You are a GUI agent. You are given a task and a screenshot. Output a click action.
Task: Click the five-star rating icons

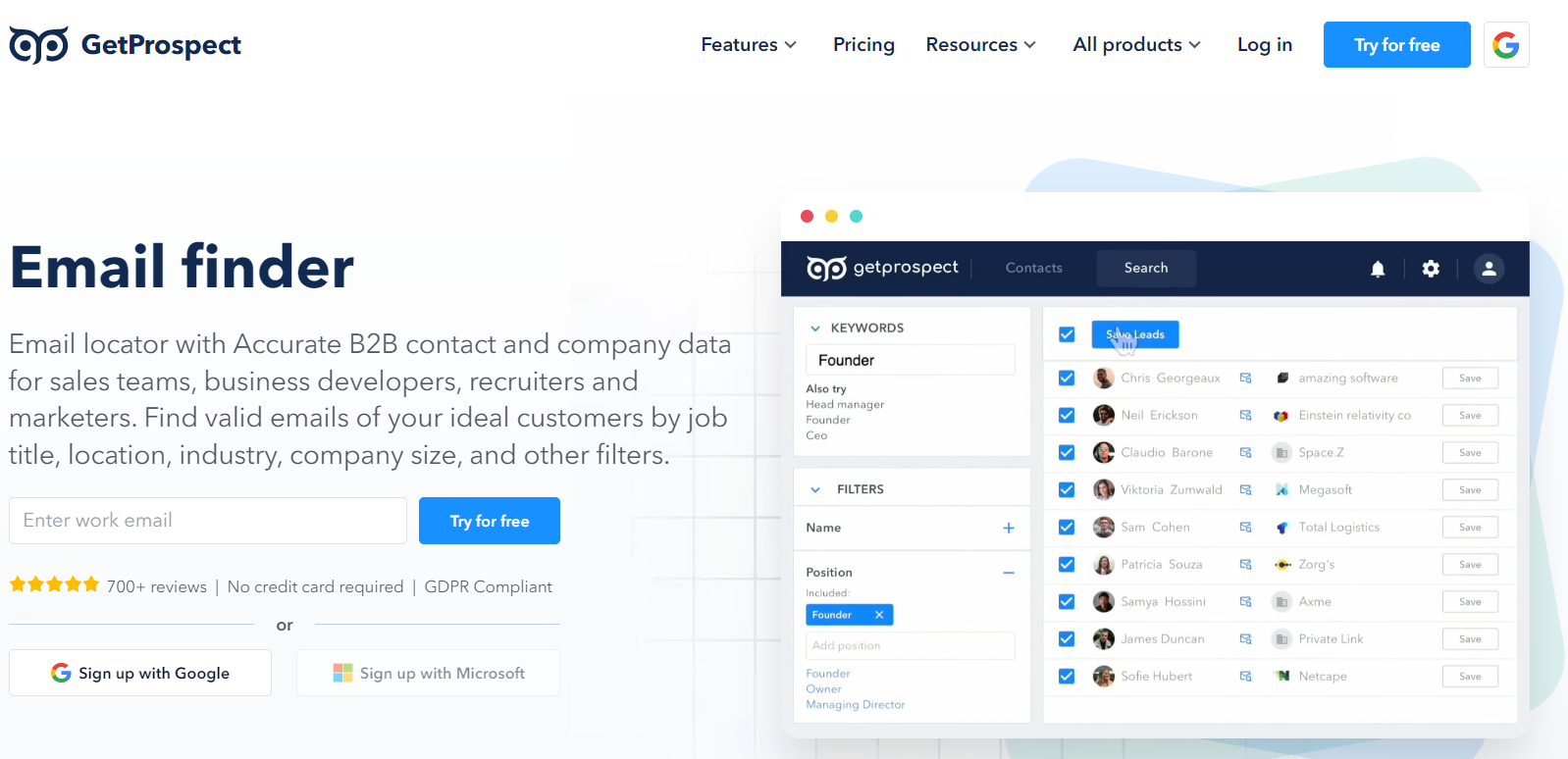tap(54, 585)
